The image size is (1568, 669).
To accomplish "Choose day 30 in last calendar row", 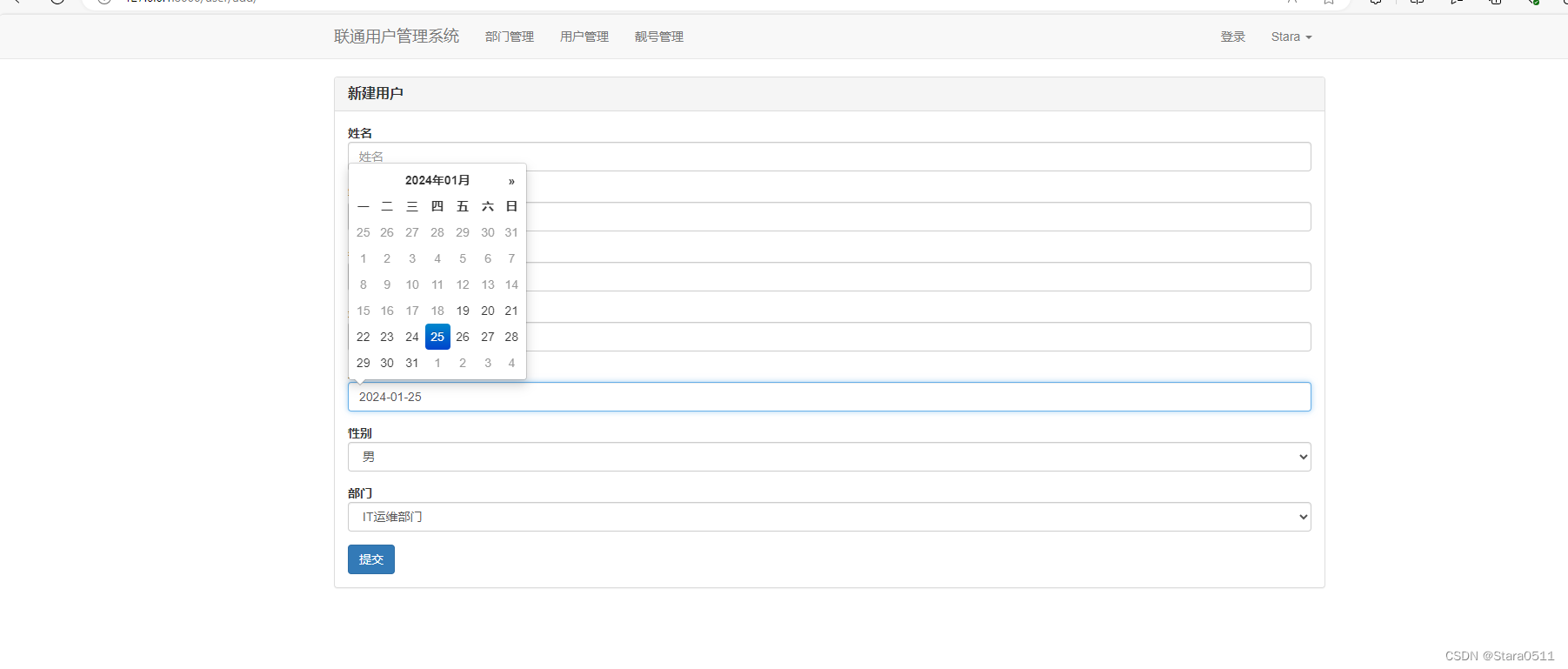I will (387, 363).
